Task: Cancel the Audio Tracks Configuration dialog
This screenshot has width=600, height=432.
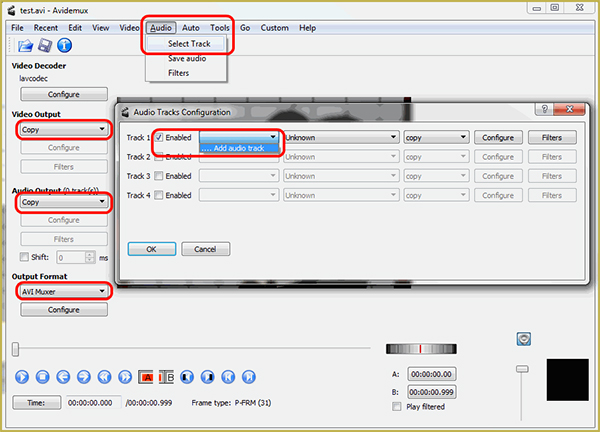Action: pyautogui.click(x=205, y=249)
